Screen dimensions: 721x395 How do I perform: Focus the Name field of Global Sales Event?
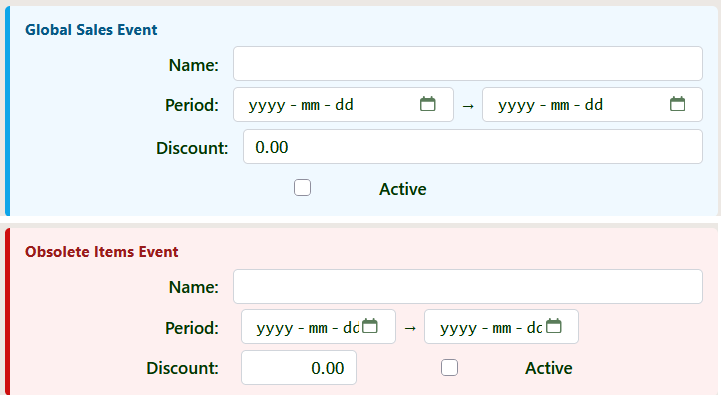(x=468, y=63)
